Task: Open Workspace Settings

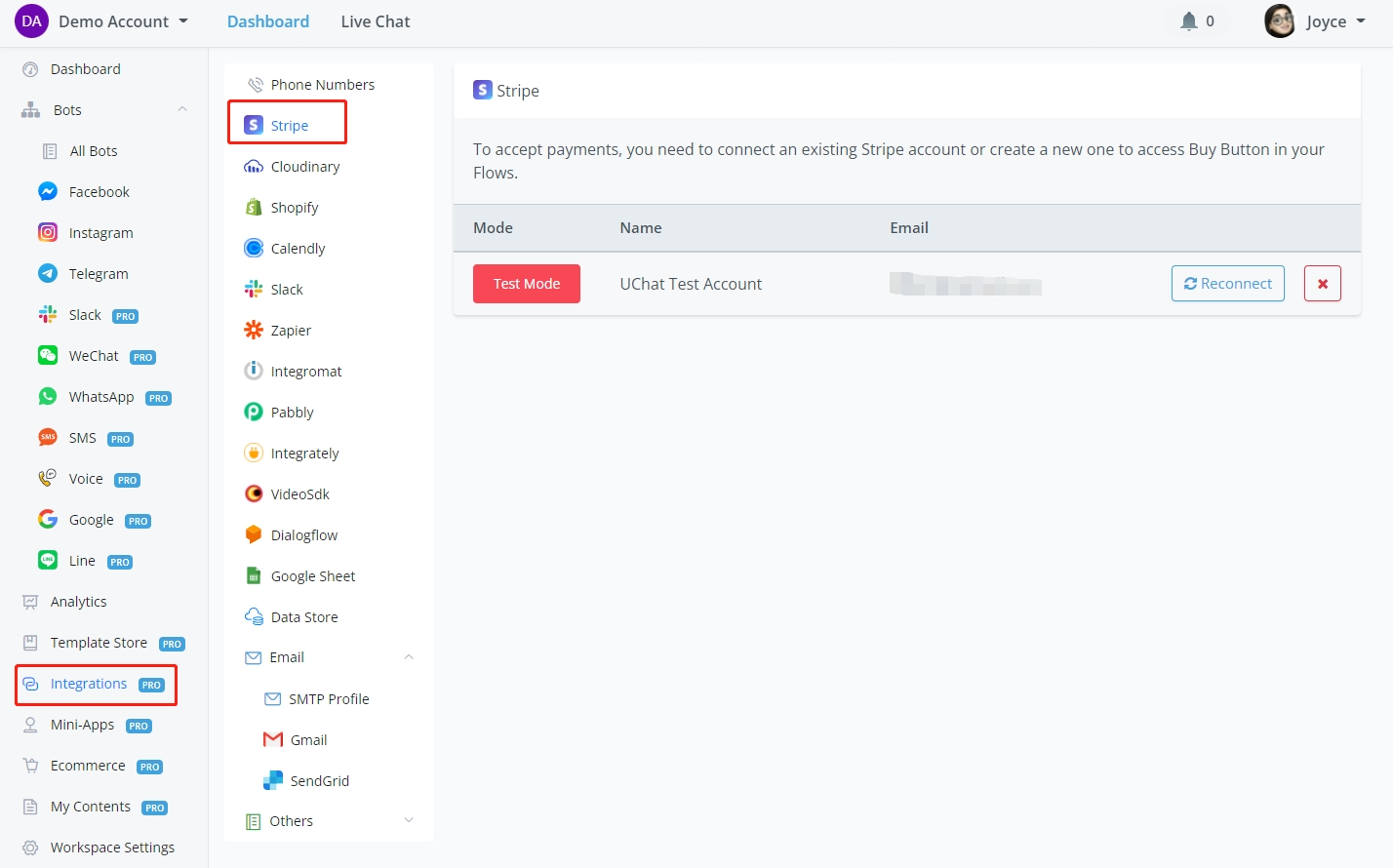Action: 112,848
